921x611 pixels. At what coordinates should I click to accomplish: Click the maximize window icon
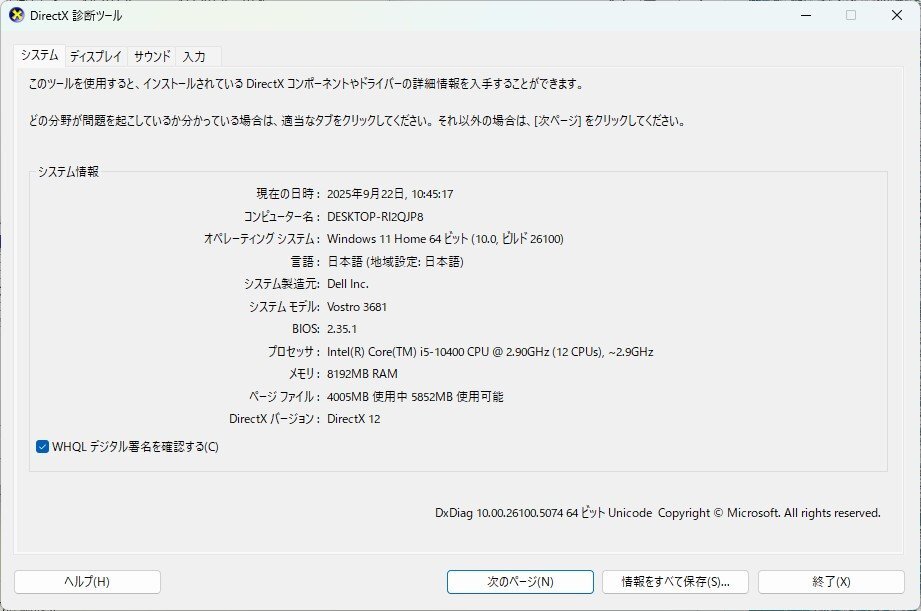pyautogui.click(x=851, y=16)
